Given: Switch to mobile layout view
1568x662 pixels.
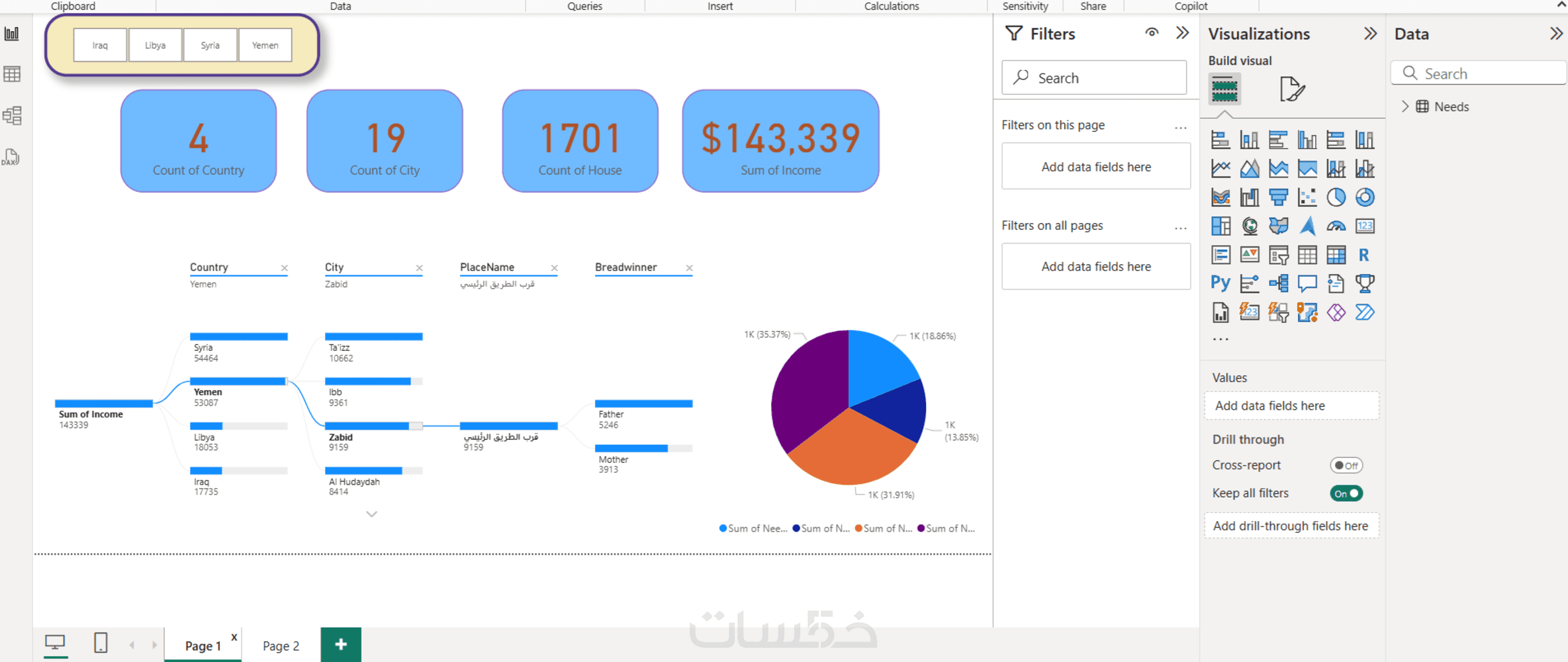Looking at the screenshot, I should point(101,642).
